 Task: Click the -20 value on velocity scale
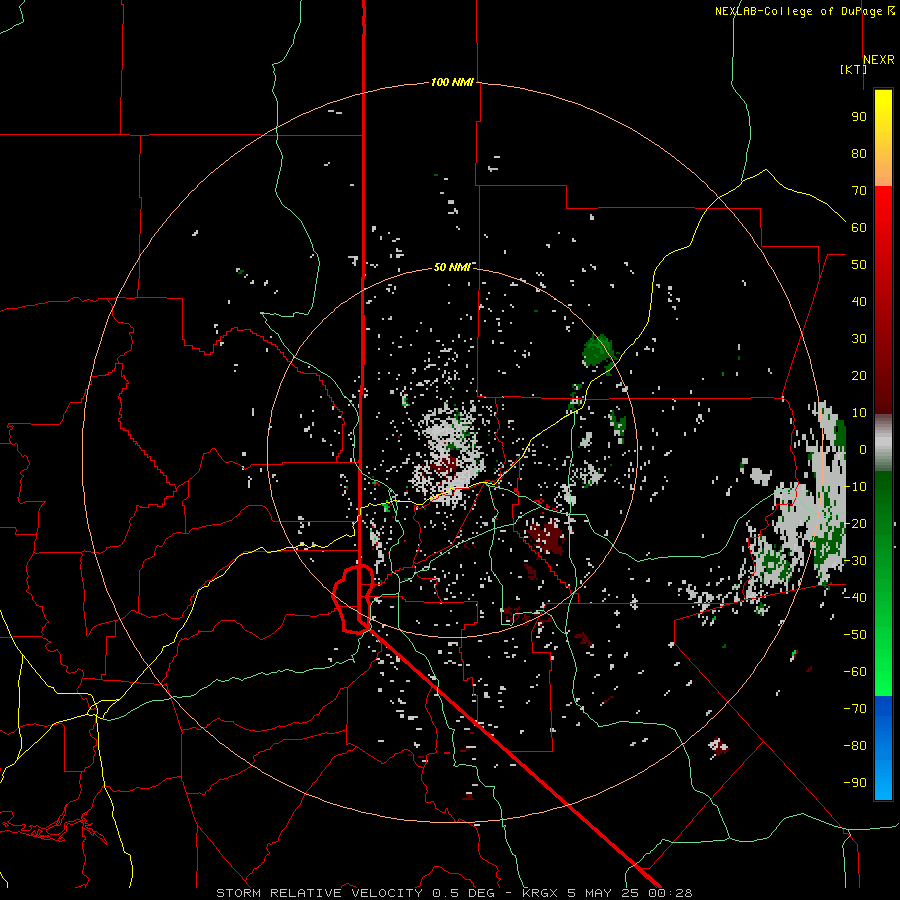click(855, 524)
